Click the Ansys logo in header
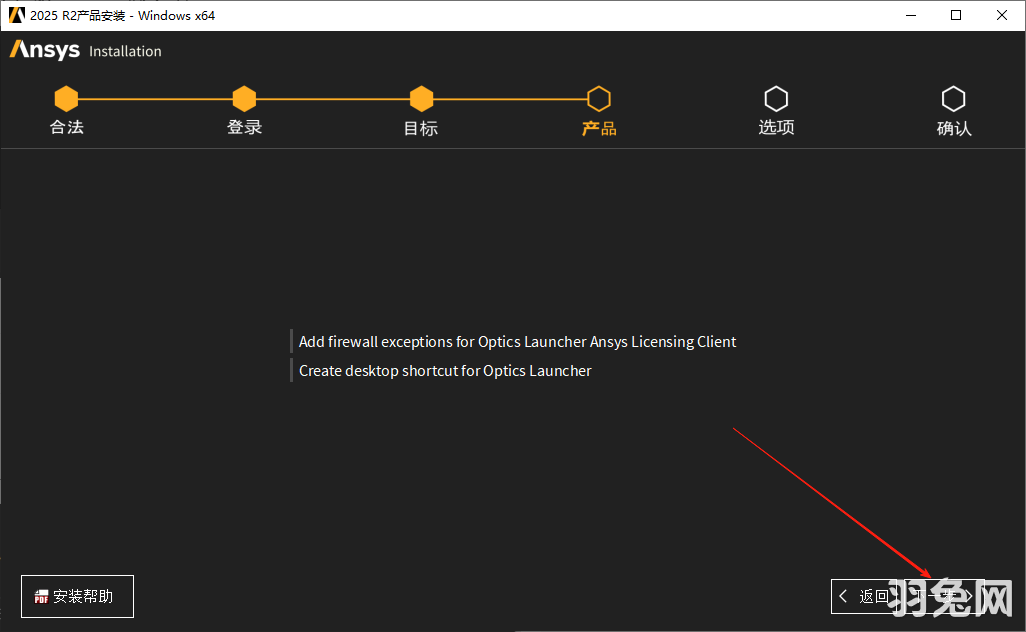1026x632 pixels. pyautogui.click(x=45, y=50)
